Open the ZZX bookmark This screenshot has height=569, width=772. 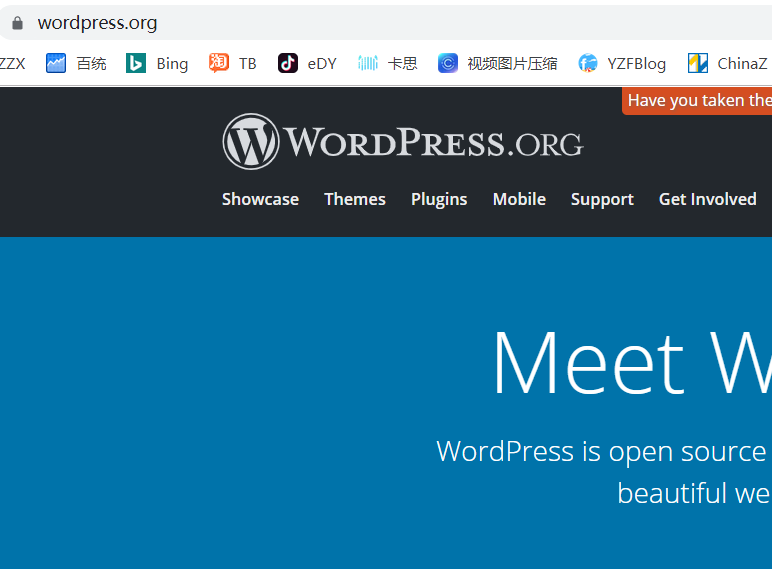click(x=13, y=63)
